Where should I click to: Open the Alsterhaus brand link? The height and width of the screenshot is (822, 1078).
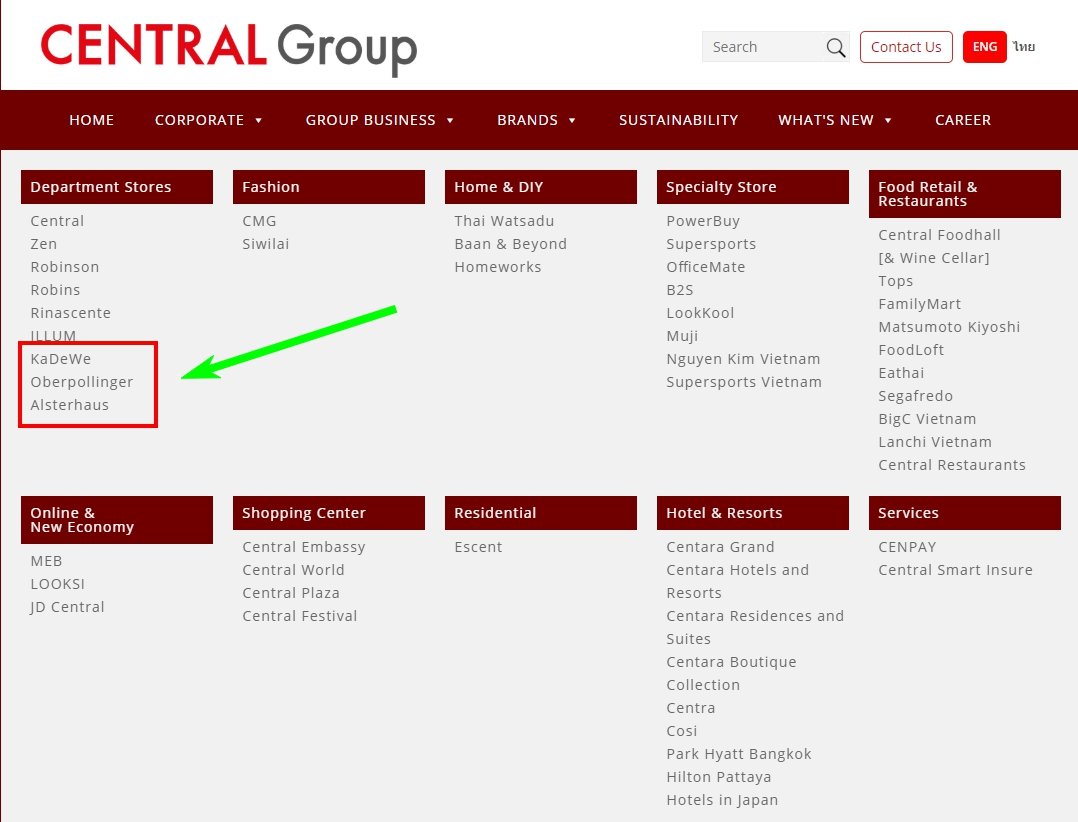pos(69,405)
